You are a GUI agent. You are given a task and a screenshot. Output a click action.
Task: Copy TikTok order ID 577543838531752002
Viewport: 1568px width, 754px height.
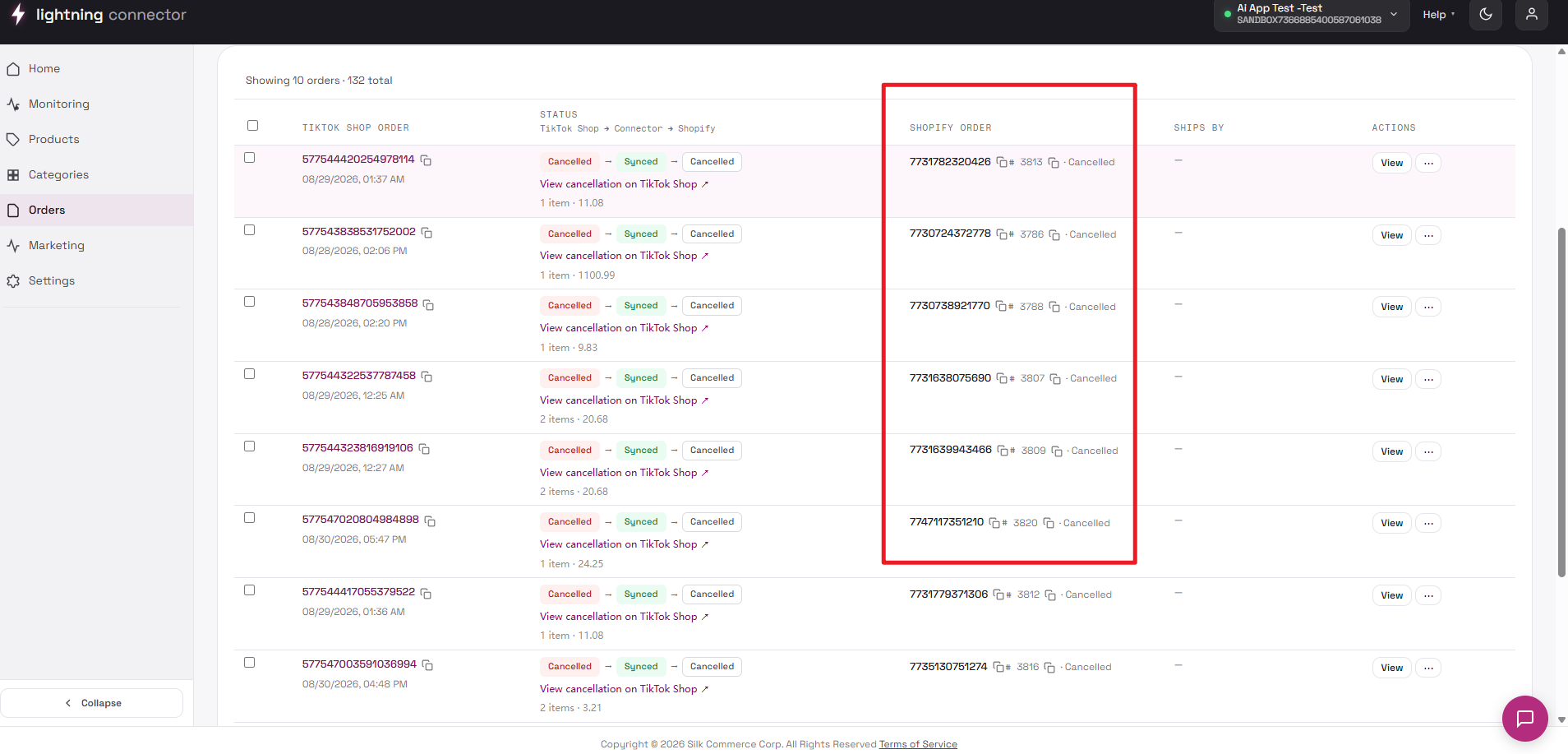(x=427, y=233)
